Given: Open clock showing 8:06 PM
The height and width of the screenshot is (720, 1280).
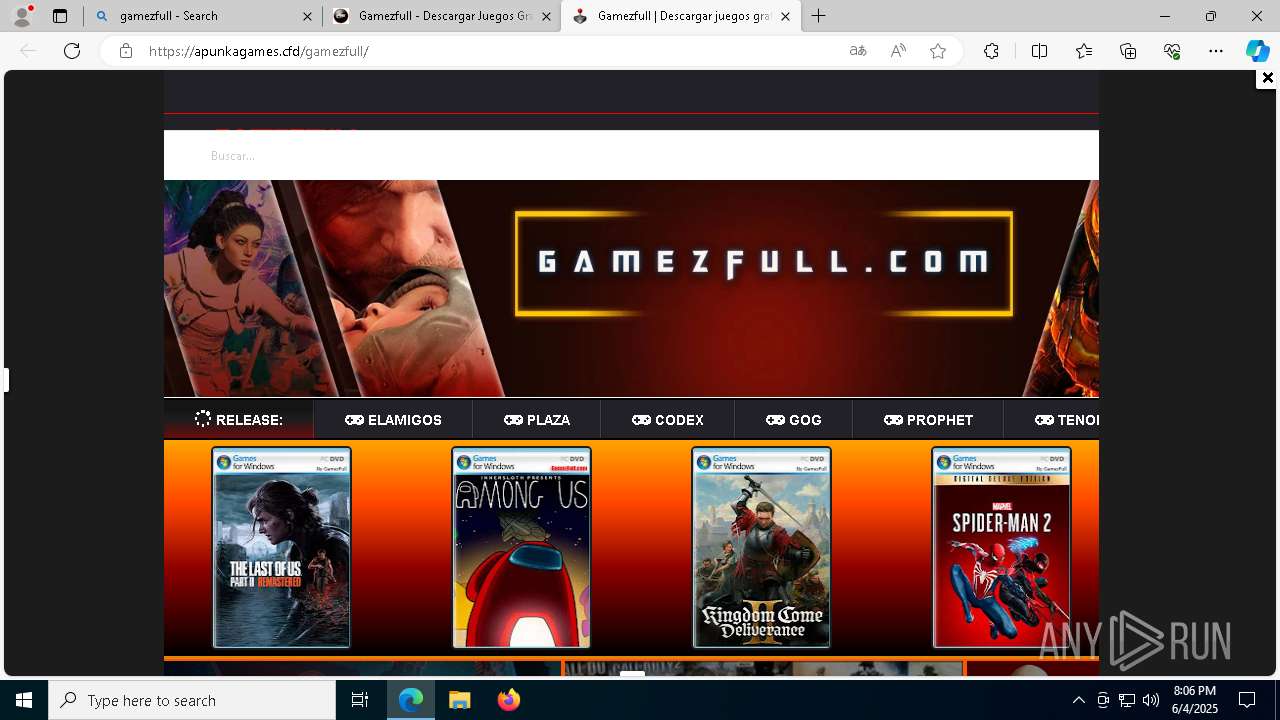Looking at the screenshot, I should tap(1194, 700).
